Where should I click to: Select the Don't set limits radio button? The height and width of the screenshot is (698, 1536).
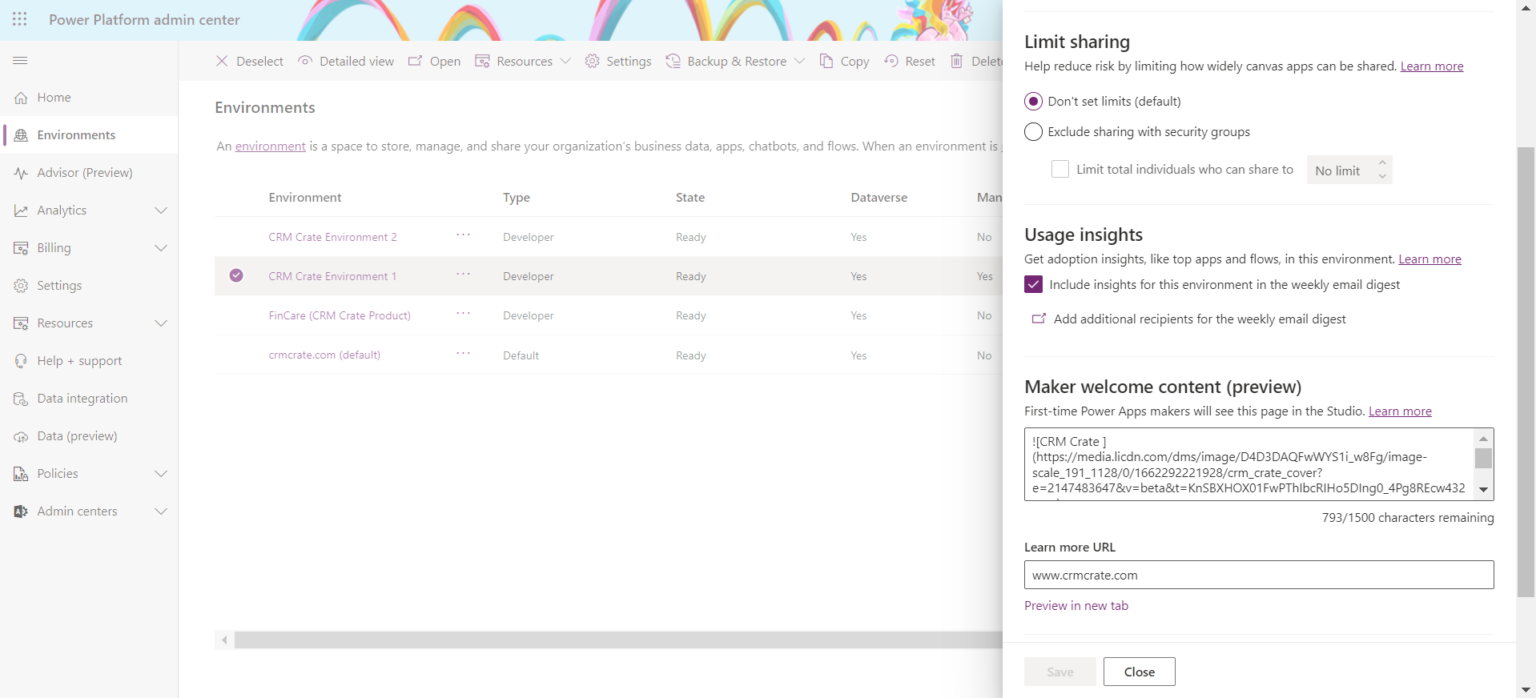coord(1032,101)
